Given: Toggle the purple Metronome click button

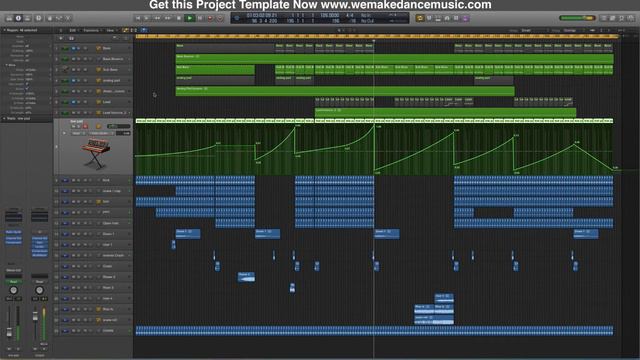Looking at the screenshot, I should (x=465, y=18).
